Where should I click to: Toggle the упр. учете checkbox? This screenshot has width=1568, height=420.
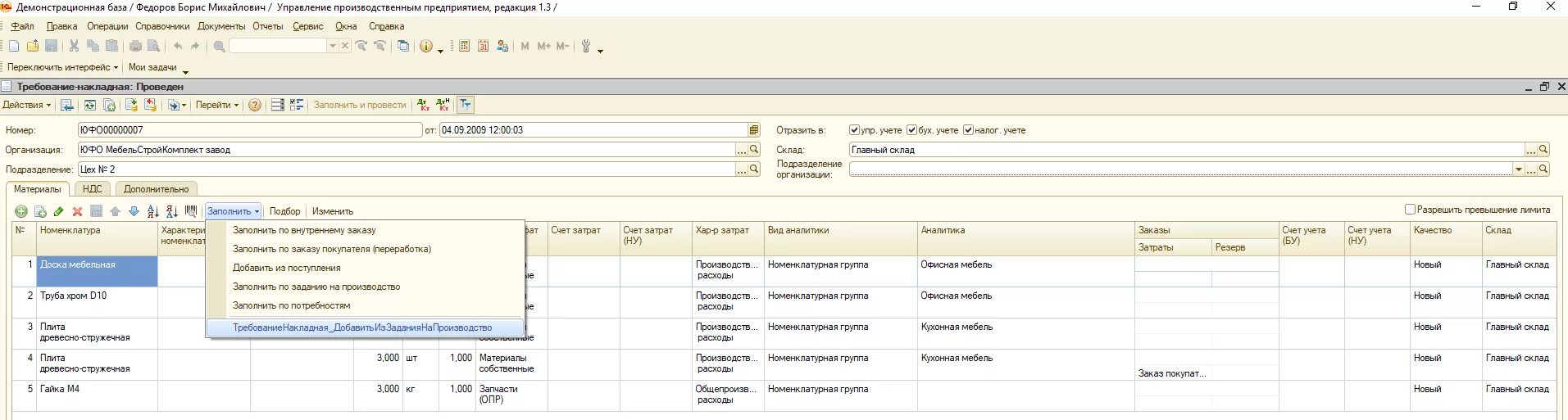854,130
